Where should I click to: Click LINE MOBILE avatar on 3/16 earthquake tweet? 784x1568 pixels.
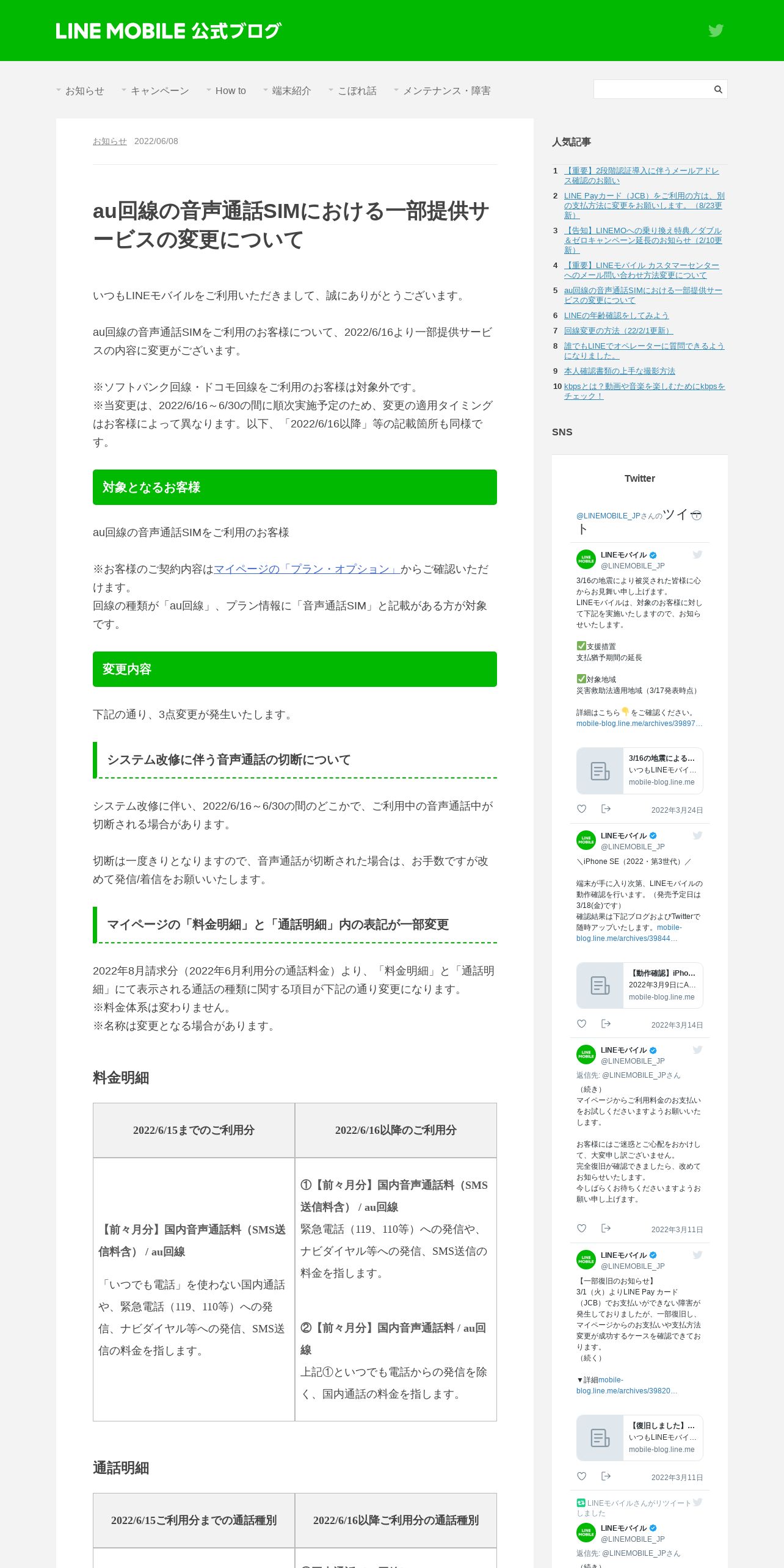[586, 559]
